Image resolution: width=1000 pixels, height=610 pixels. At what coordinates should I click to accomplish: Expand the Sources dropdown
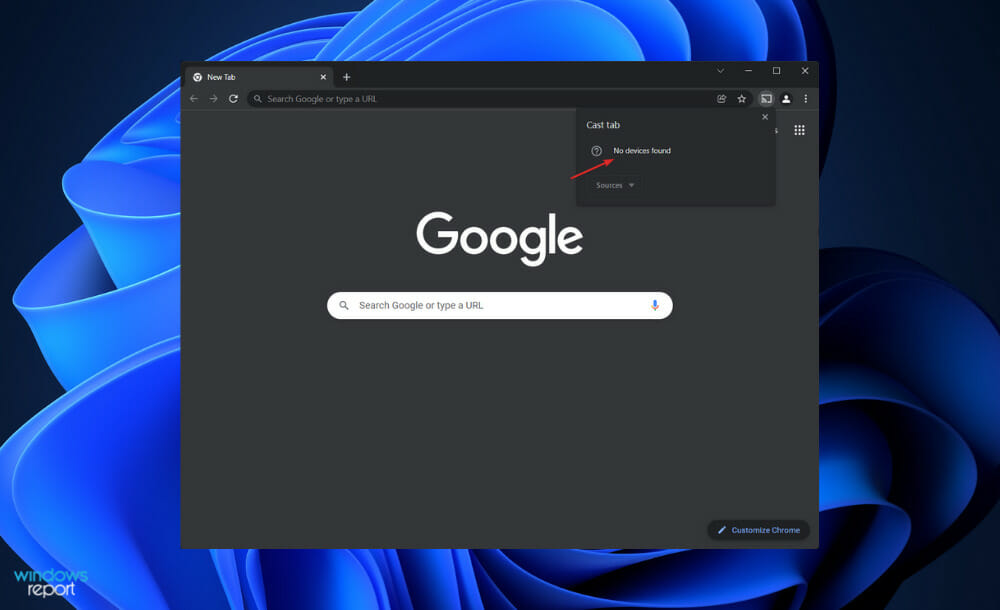(615, 185)
